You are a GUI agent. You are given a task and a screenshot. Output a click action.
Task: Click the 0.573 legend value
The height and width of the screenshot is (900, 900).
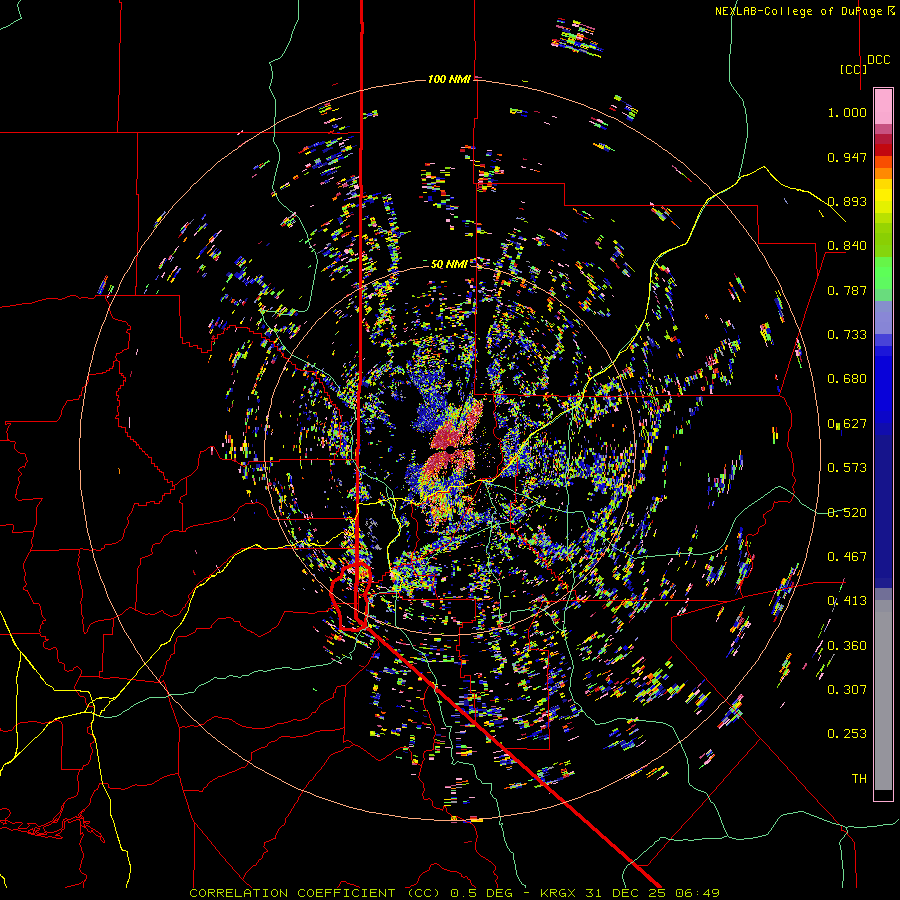(847, 468)
